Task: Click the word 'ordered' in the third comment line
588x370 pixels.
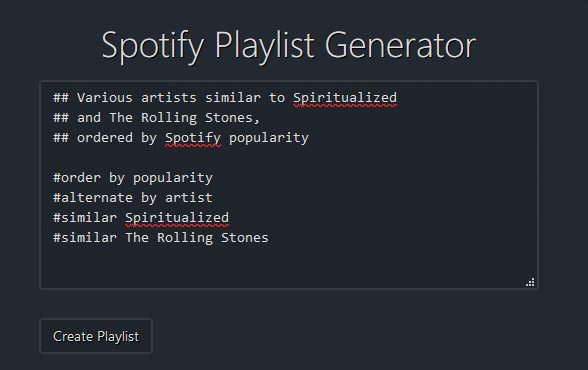Action: click(105, 138)
